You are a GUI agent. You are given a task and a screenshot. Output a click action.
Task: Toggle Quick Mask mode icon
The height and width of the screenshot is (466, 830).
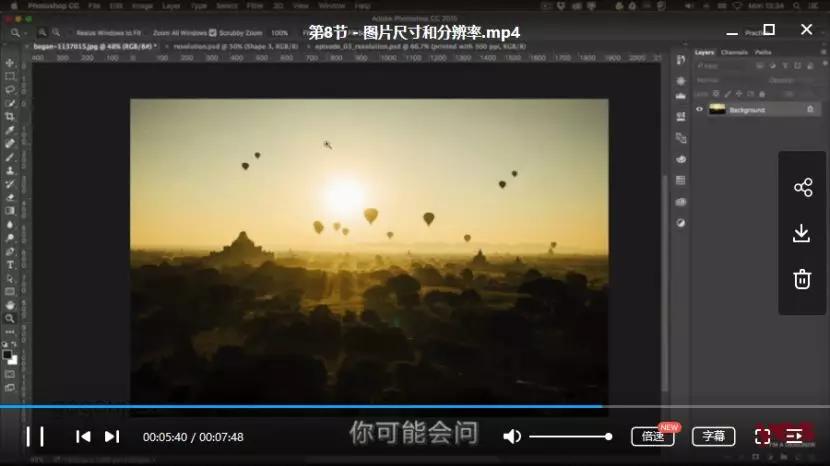(10, 374)
